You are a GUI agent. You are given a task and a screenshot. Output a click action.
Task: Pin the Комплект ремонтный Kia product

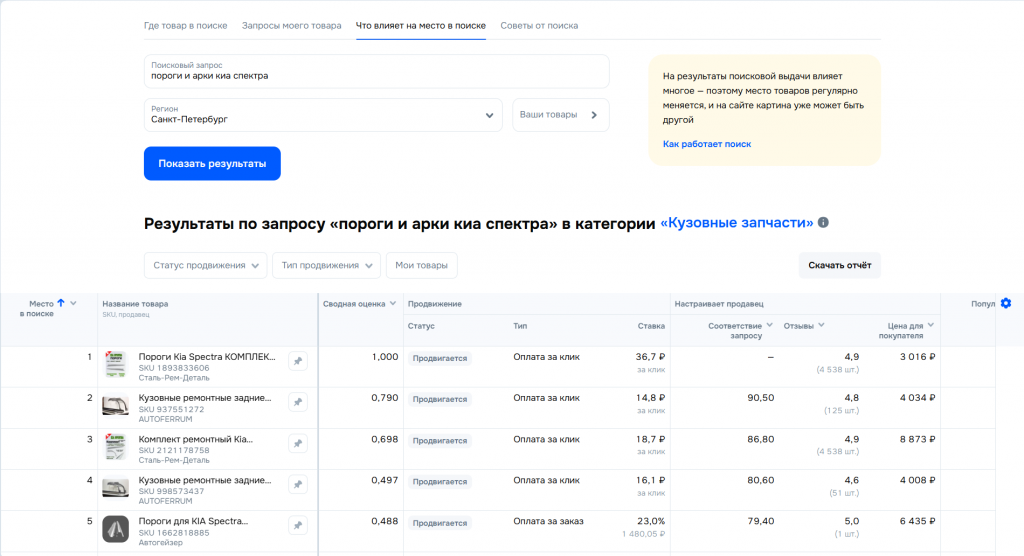click(297, 443)
